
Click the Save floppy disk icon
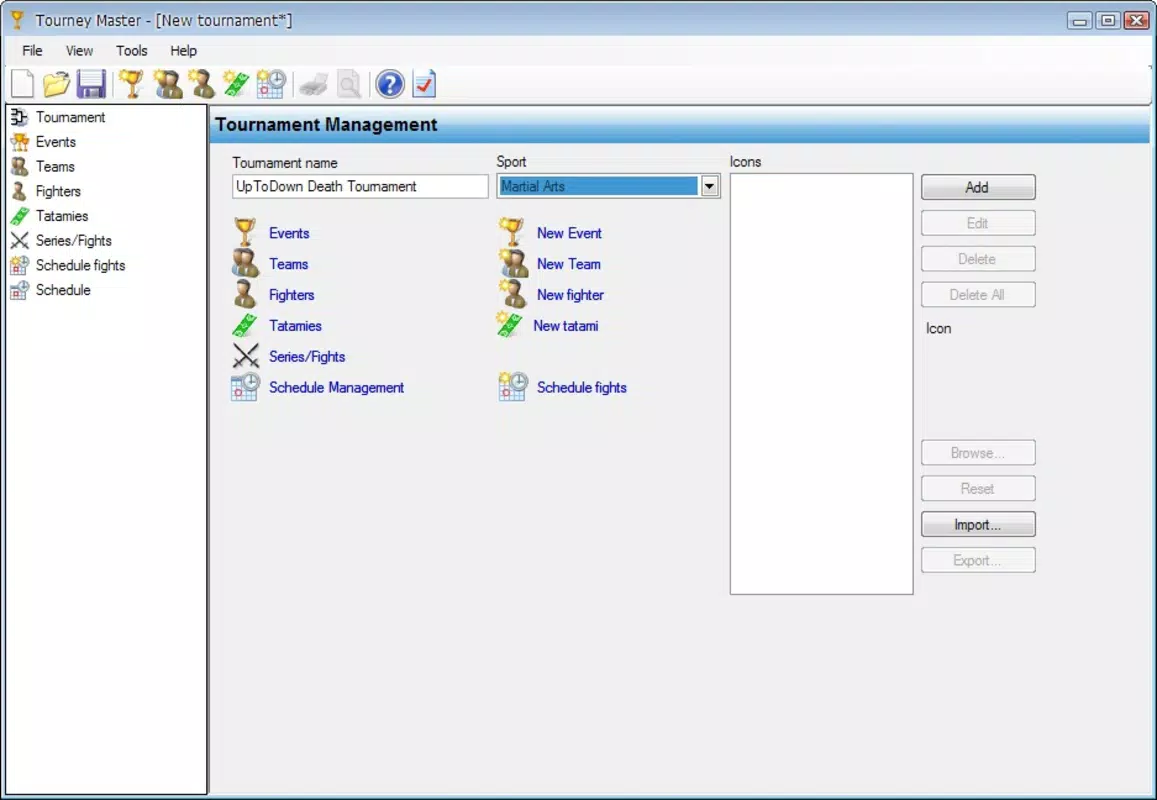pyautogui.click(x=91, y=84)
